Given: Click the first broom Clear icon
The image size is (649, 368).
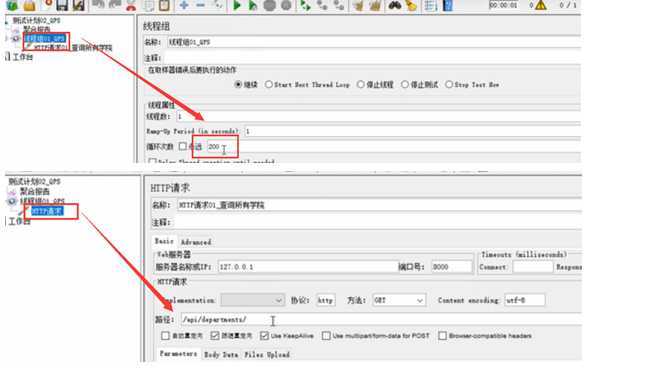Looking at the screenshot, I should pyautogui.click(x=358, y=5).
